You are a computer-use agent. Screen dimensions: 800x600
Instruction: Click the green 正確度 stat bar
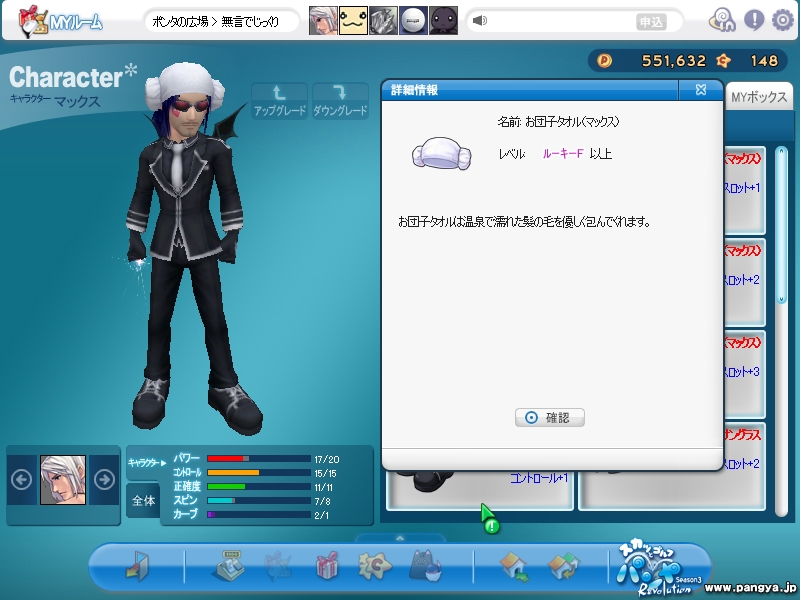[x=259, y=487]
